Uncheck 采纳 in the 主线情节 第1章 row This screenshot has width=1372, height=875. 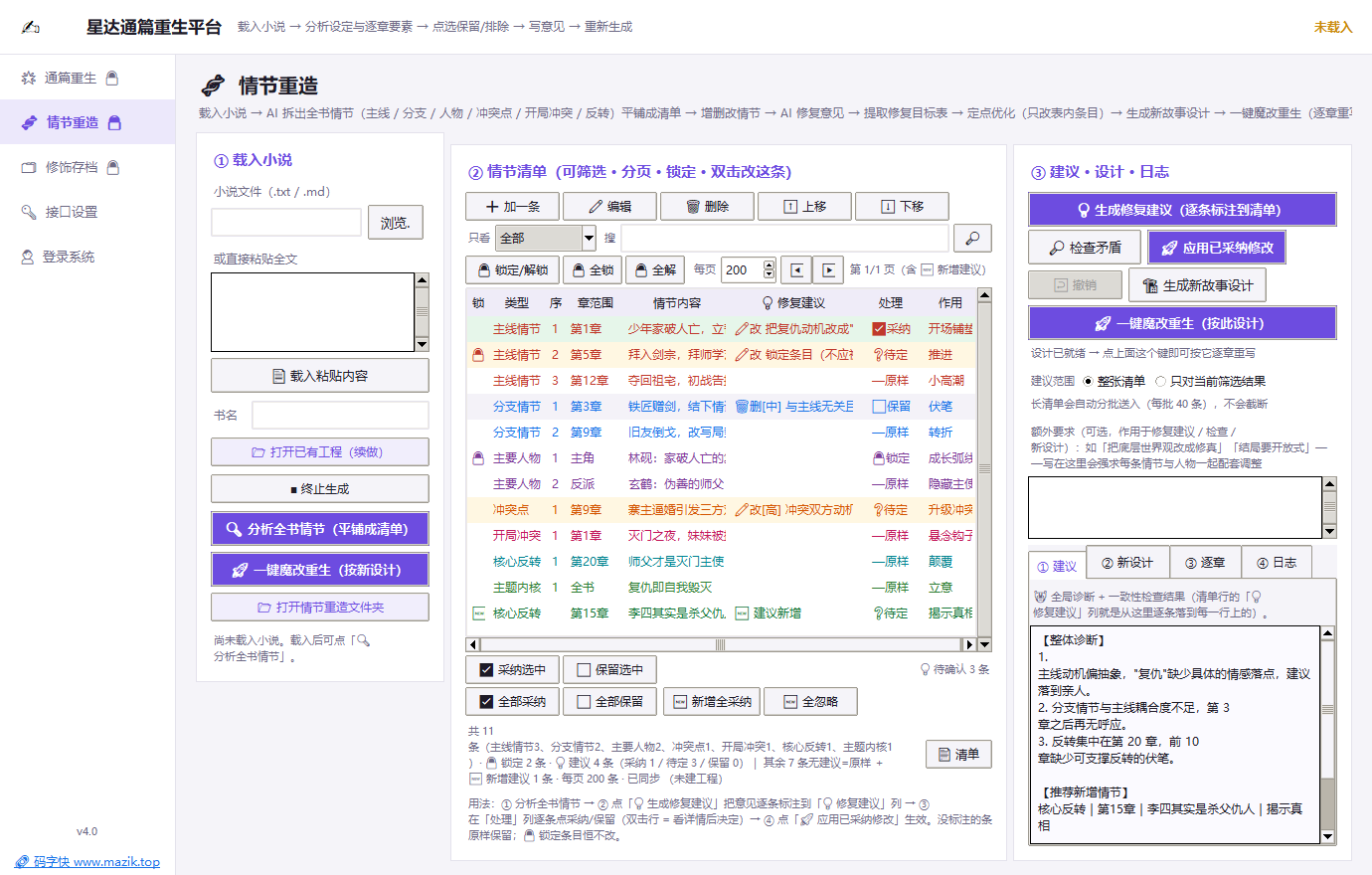(x=879, y=329)
